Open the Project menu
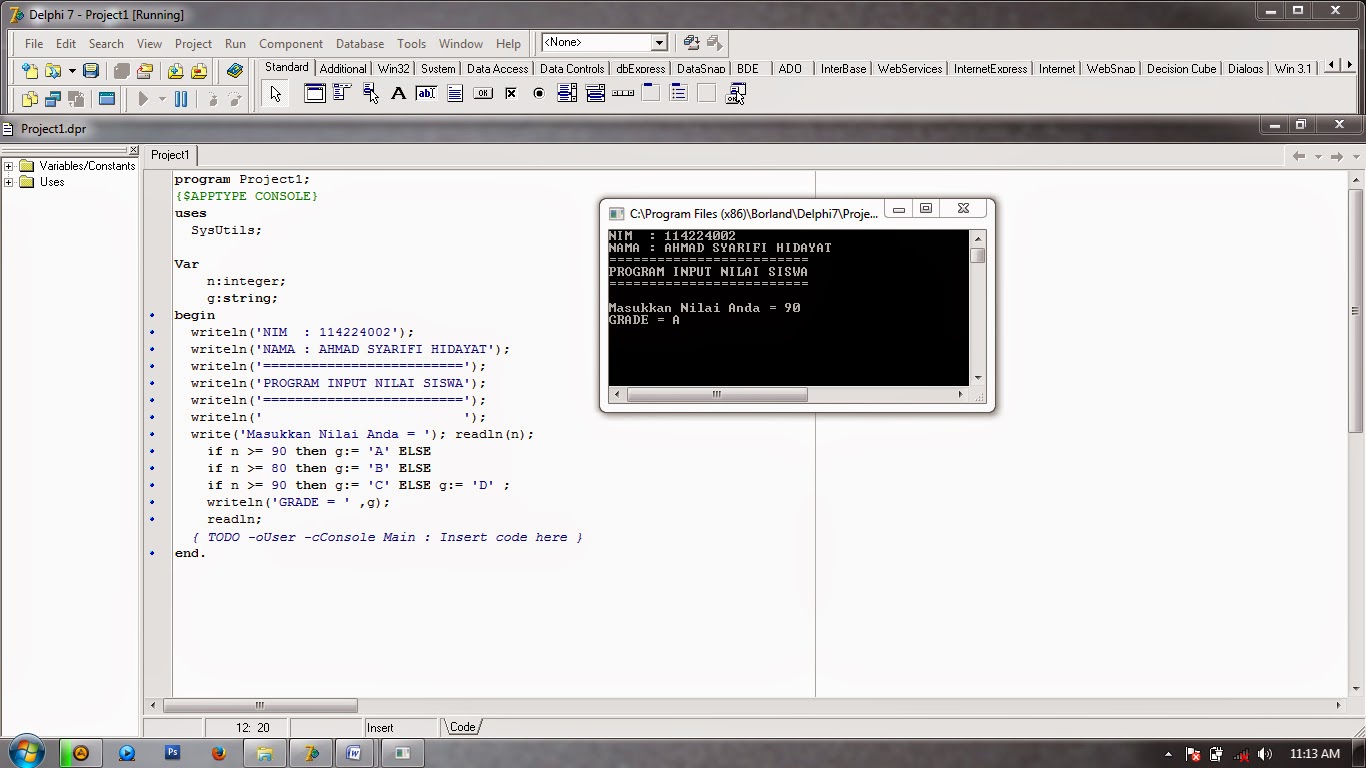Viewport: 1366px width, 768px height. [x=193, y=44]
